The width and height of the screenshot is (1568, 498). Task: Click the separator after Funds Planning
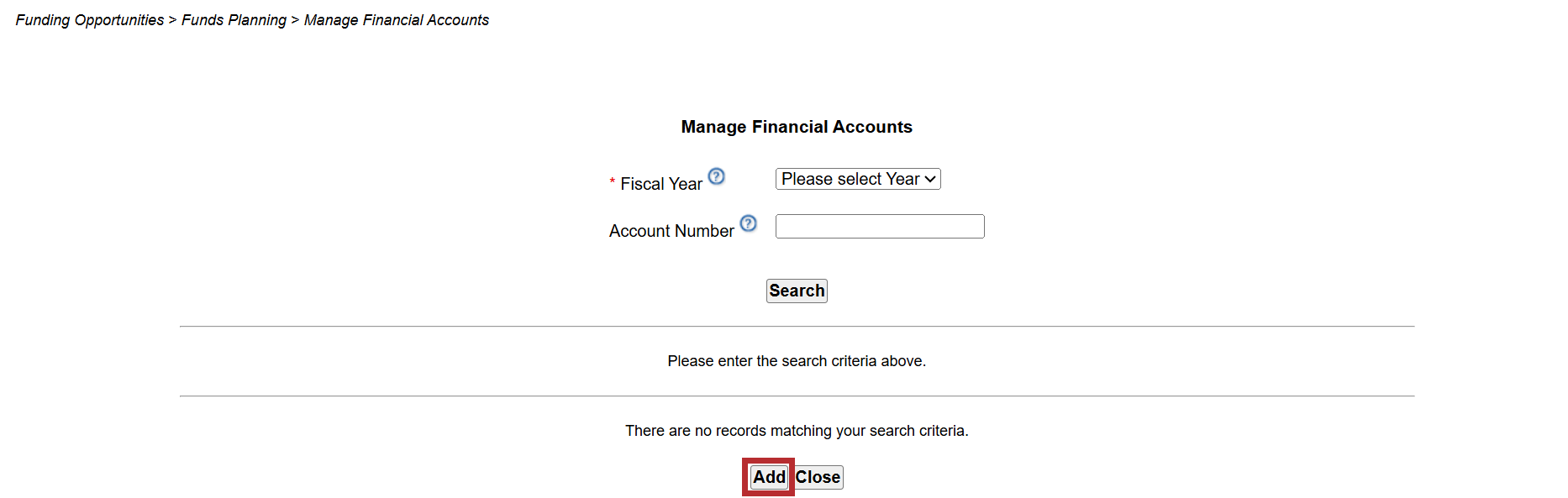295,20
